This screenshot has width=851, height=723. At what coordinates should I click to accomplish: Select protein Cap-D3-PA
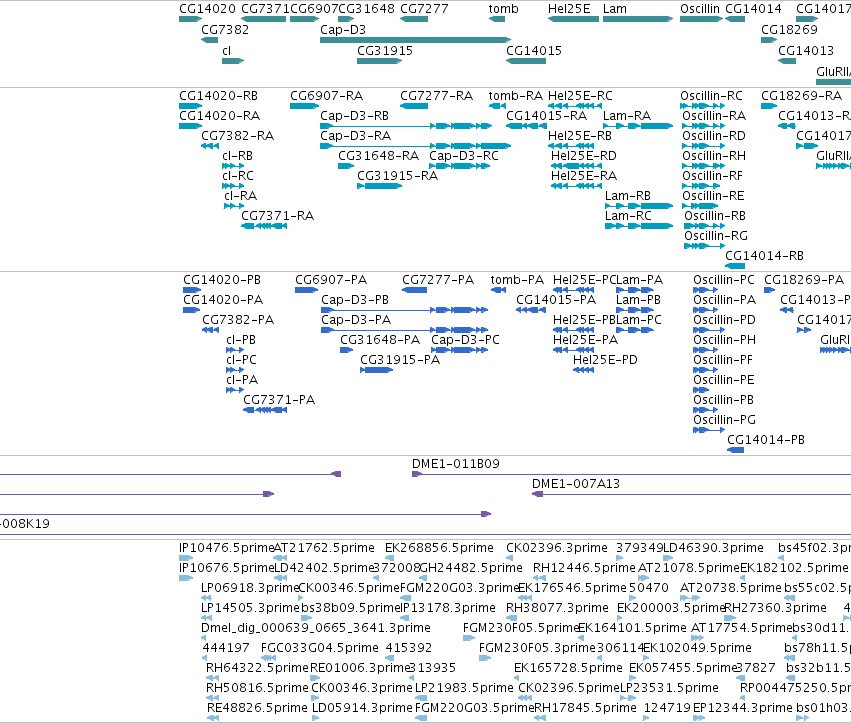tap(356, 320)
